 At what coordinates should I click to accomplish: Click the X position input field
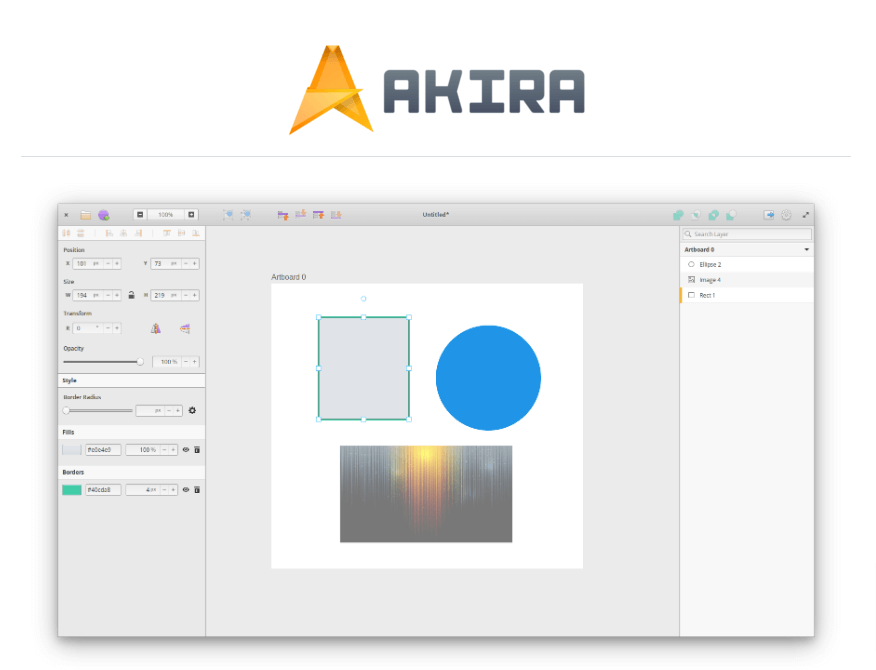pyautogui.click(x=88, y=263)
